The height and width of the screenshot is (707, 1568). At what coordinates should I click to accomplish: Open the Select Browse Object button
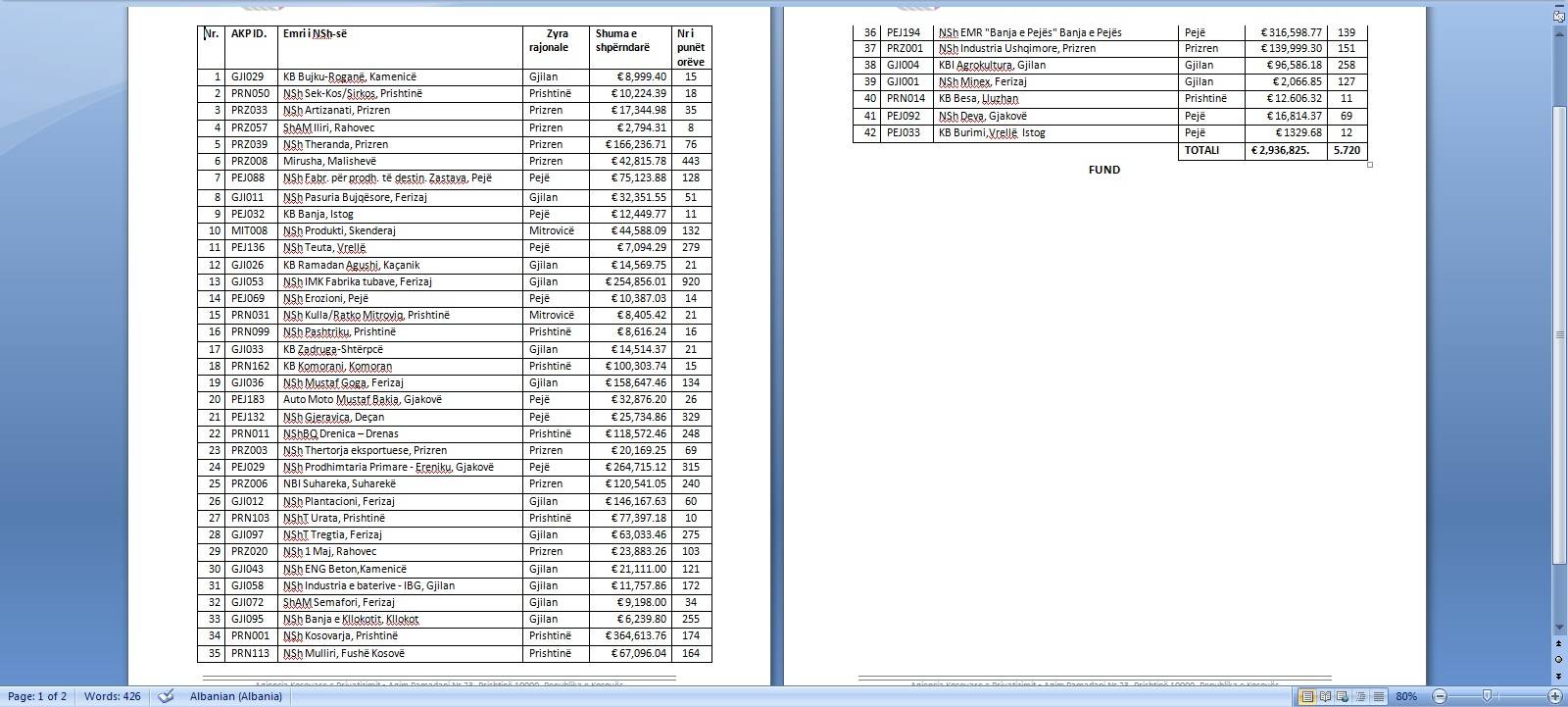[1559, 660]
